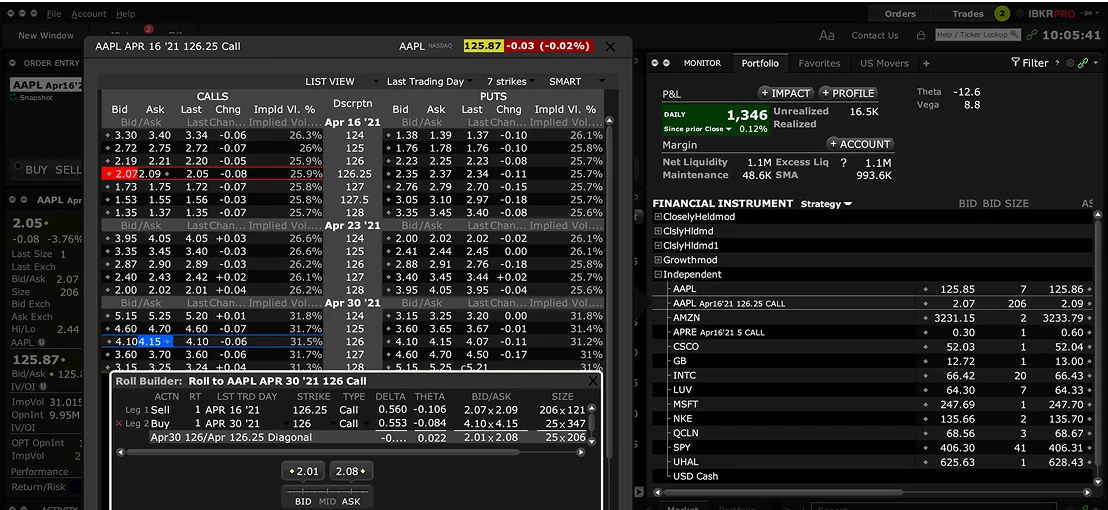Click the up arrow of the Roll Builder legs scrollbar
This screenshot has height=510, width=1108.
pyautogui.click(x=591, y=409)
